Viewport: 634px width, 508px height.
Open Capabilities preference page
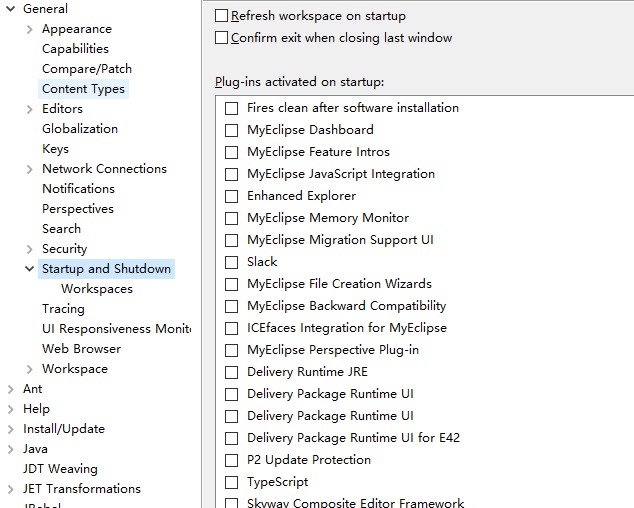75,49
